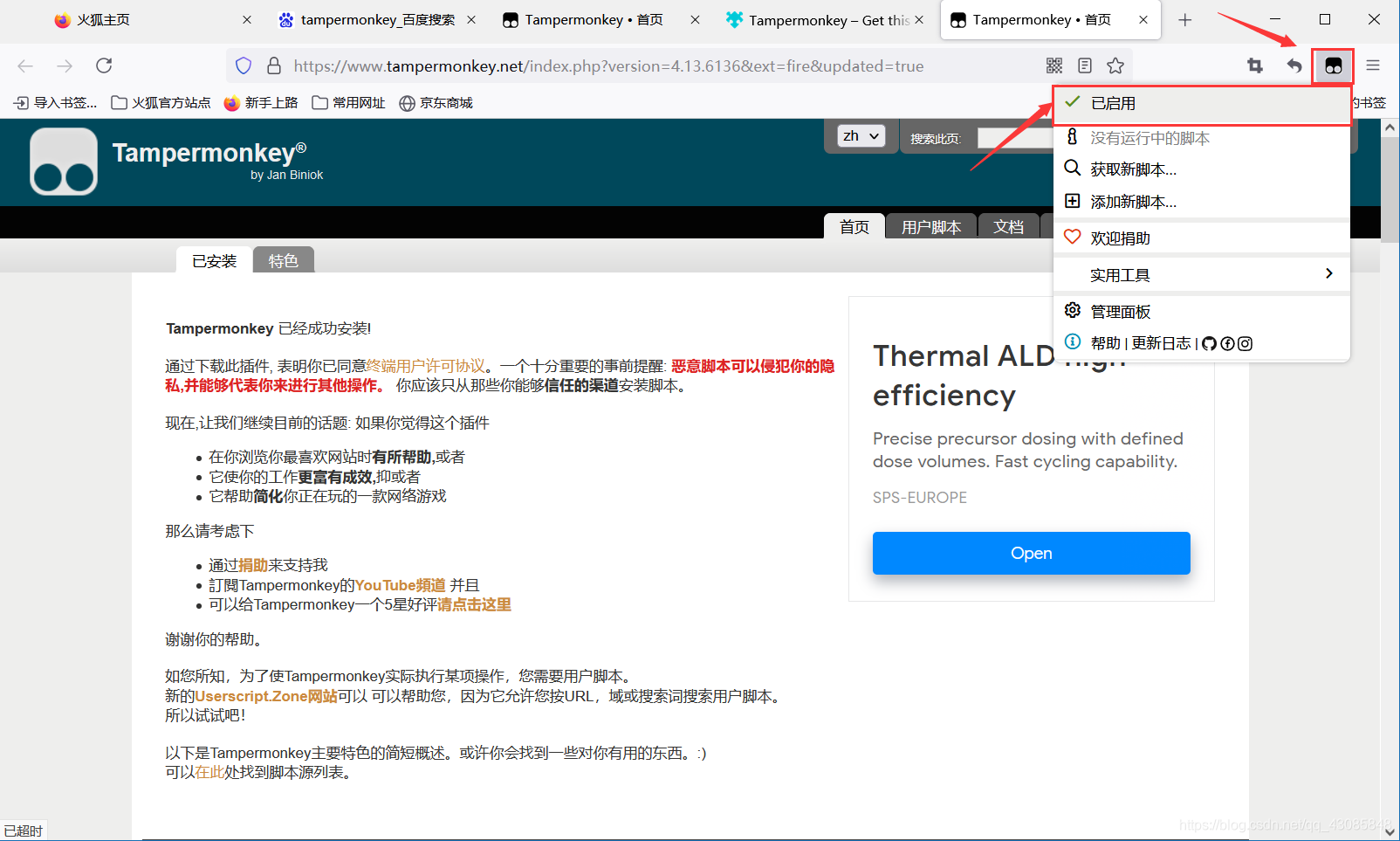Close the tampermonkey_百度搜索 tab
This screenshot has height=841, width=1400.
471,19
